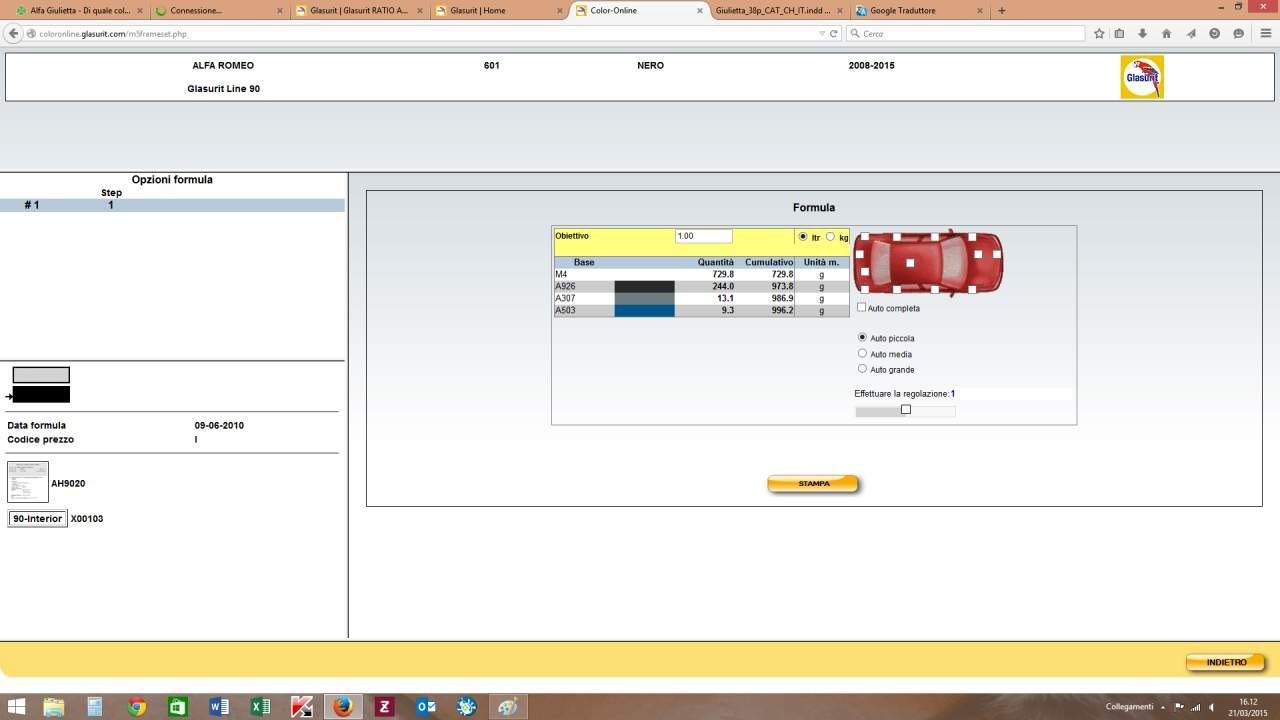Open Microsoft Excel from the taskbar

click(260, 707)
